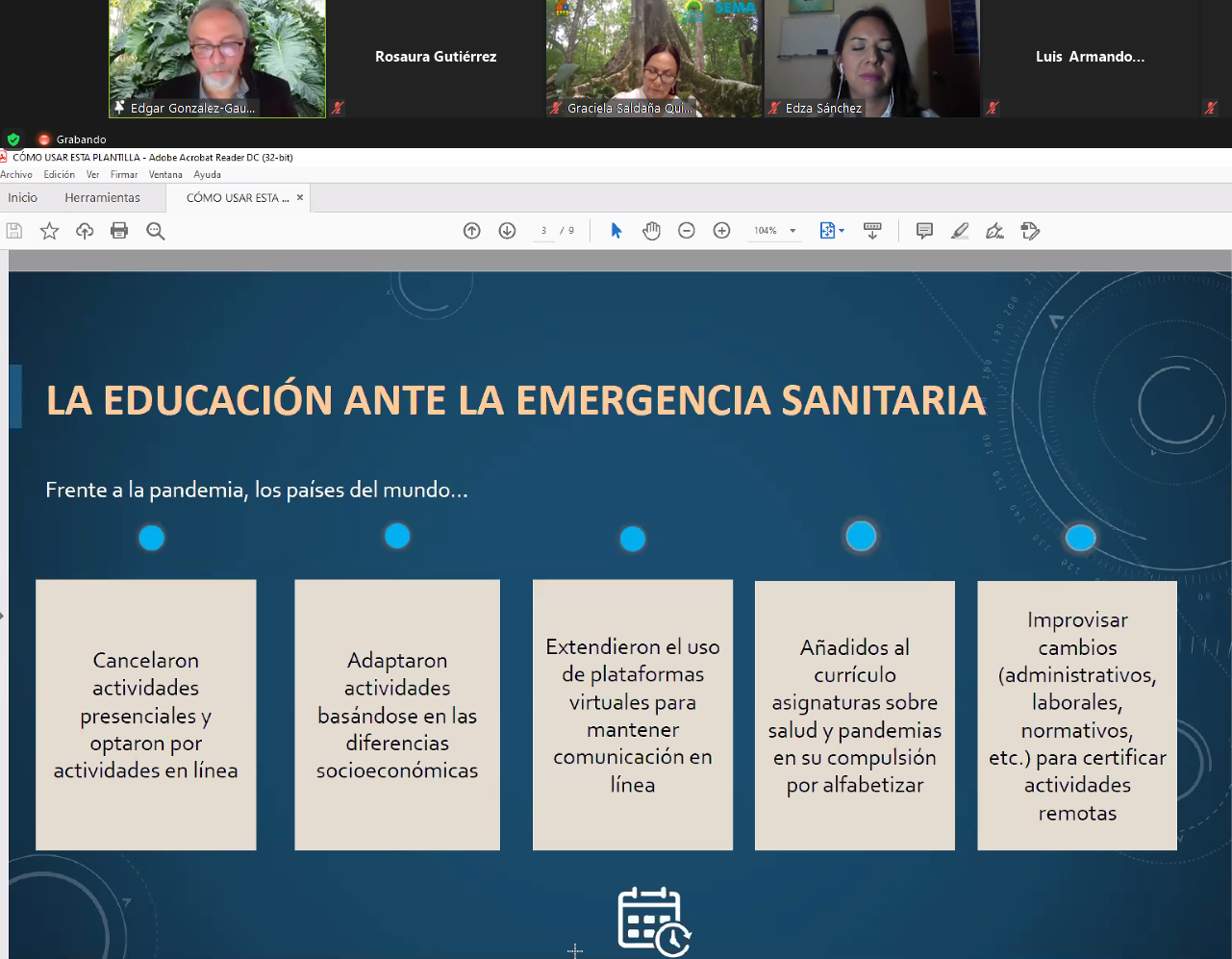Add the document to starred files

[49, 231]
